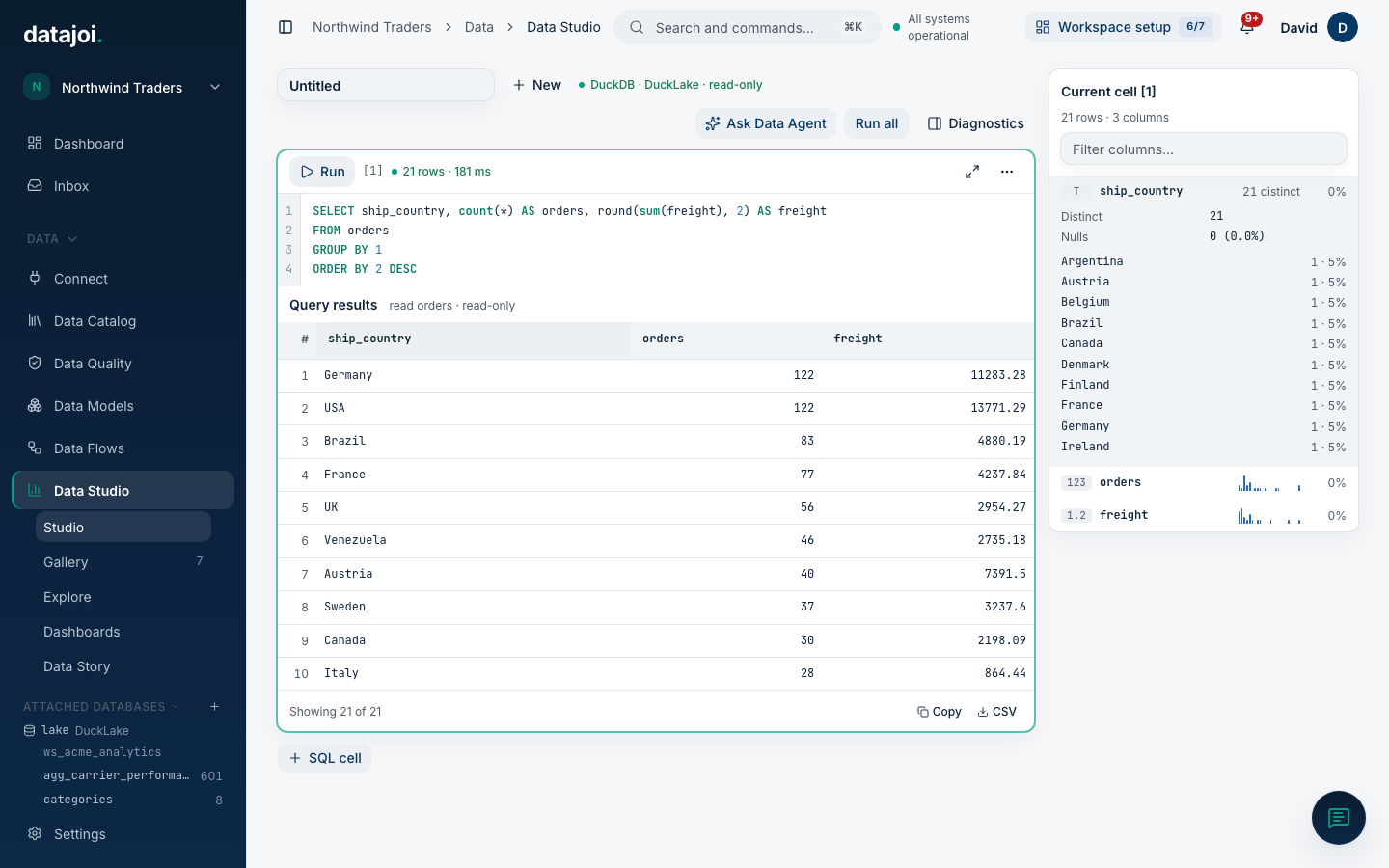The image size is (1389, 868).
Task: Navigate to Data Models
Action: 123,406
